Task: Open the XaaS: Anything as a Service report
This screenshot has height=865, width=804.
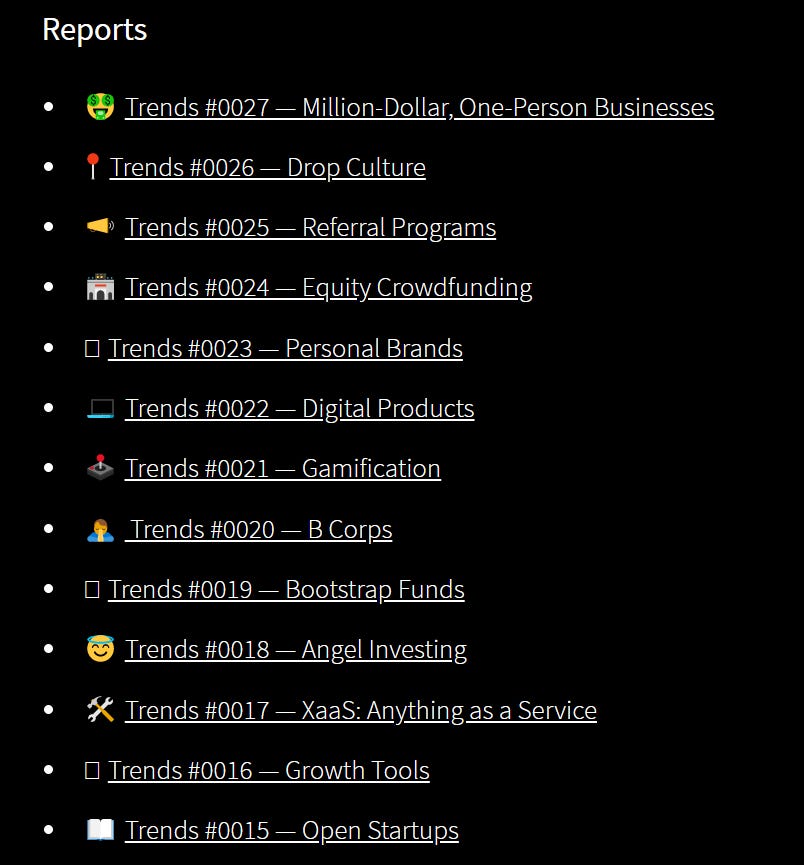Action: coord(360,709)
